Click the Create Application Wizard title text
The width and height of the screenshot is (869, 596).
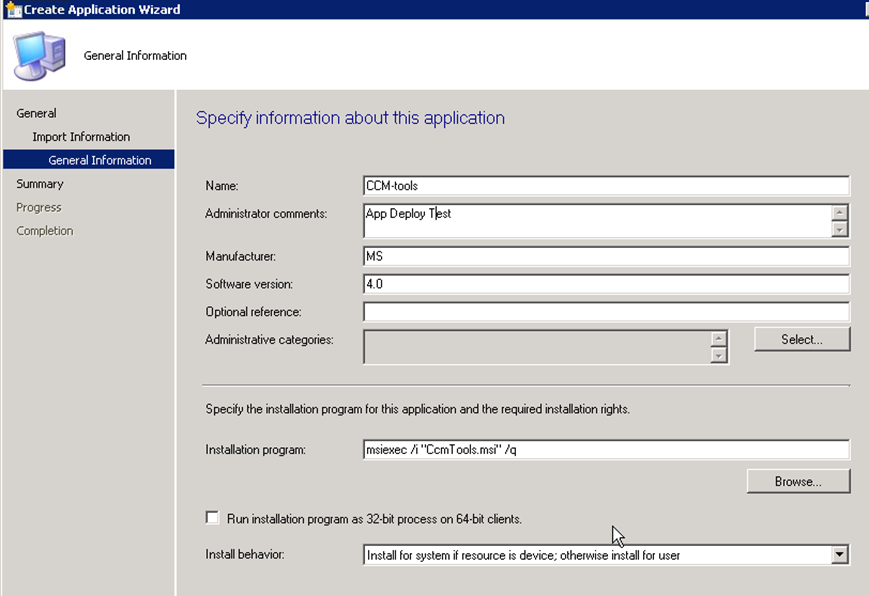pyautogui.click(x=102, y=9)
